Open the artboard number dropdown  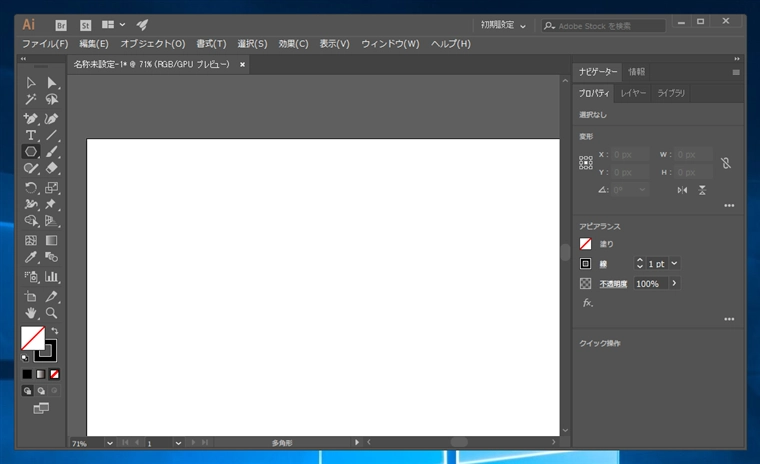(178, 443)
